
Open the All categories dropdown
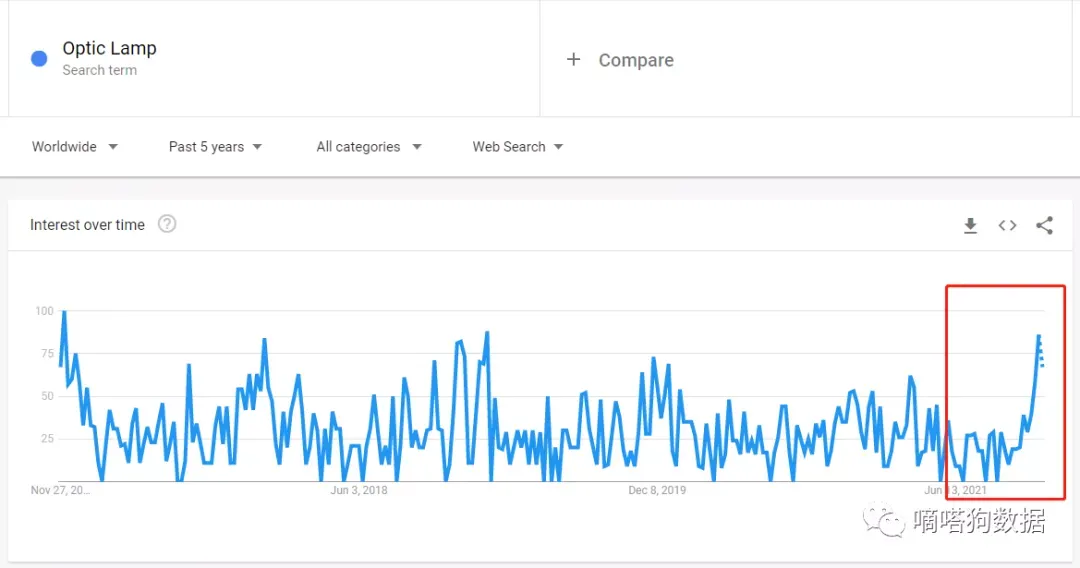pos(368,147)
